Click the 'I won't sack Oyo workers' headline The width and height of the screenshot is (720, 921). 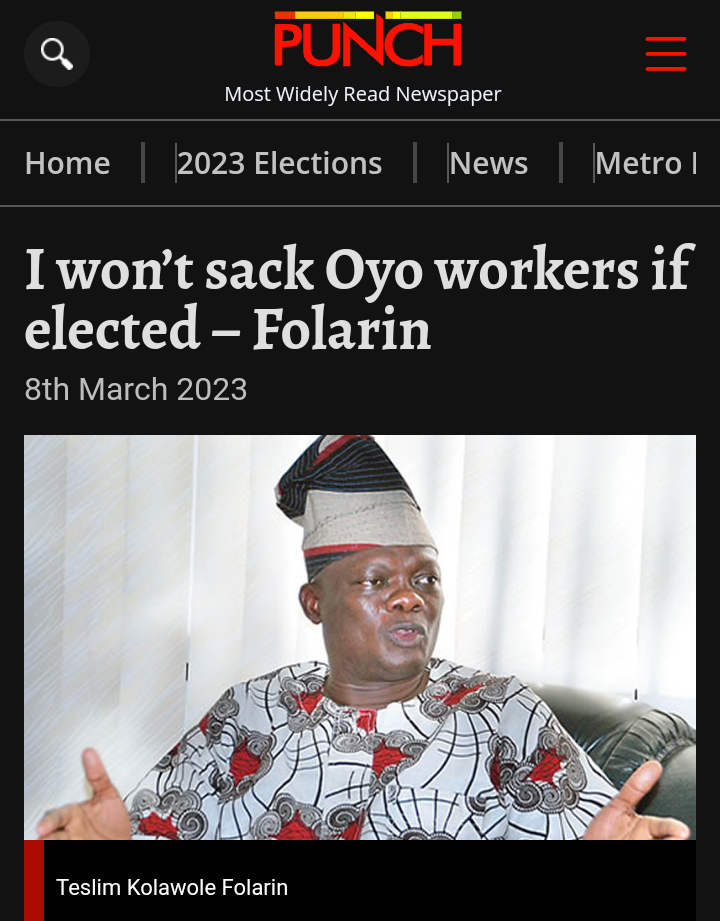click(359, 298)
